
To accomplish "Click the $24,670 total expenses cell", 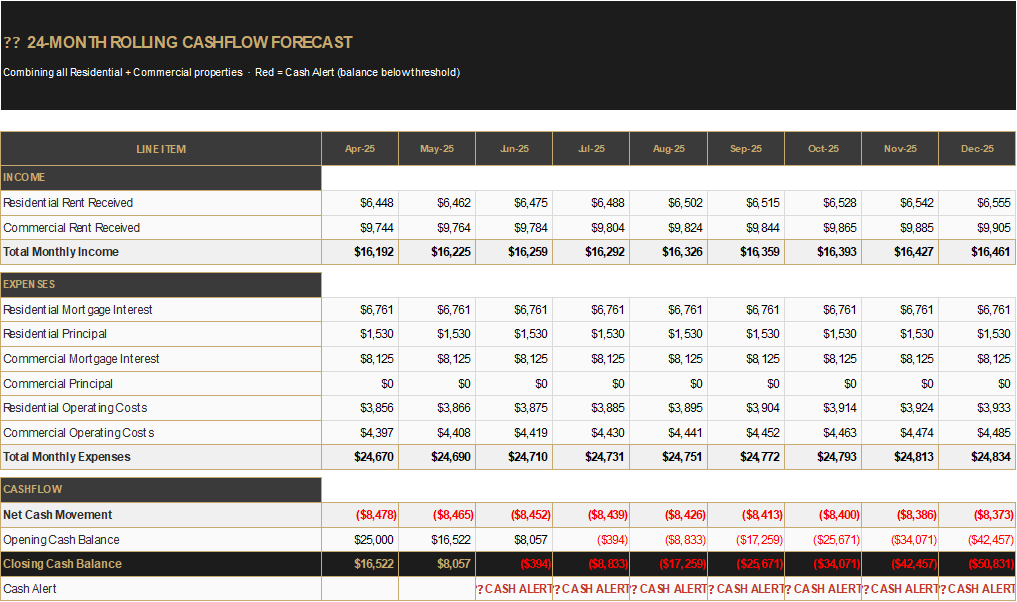I will 360,457.
